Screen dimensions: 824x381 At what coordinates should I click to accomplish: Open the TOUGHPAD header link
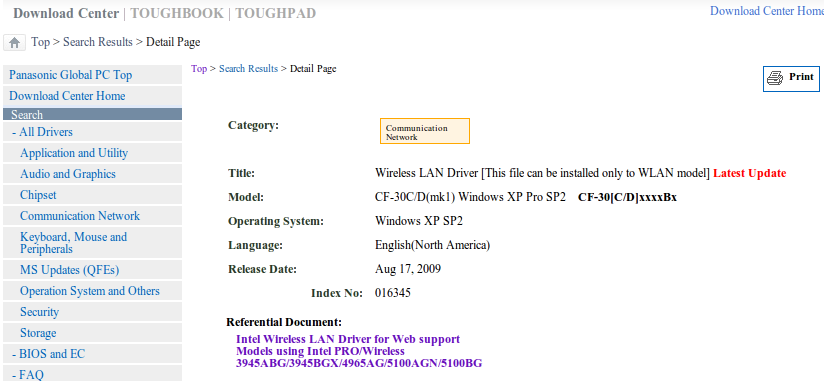(x=275, y=14)
